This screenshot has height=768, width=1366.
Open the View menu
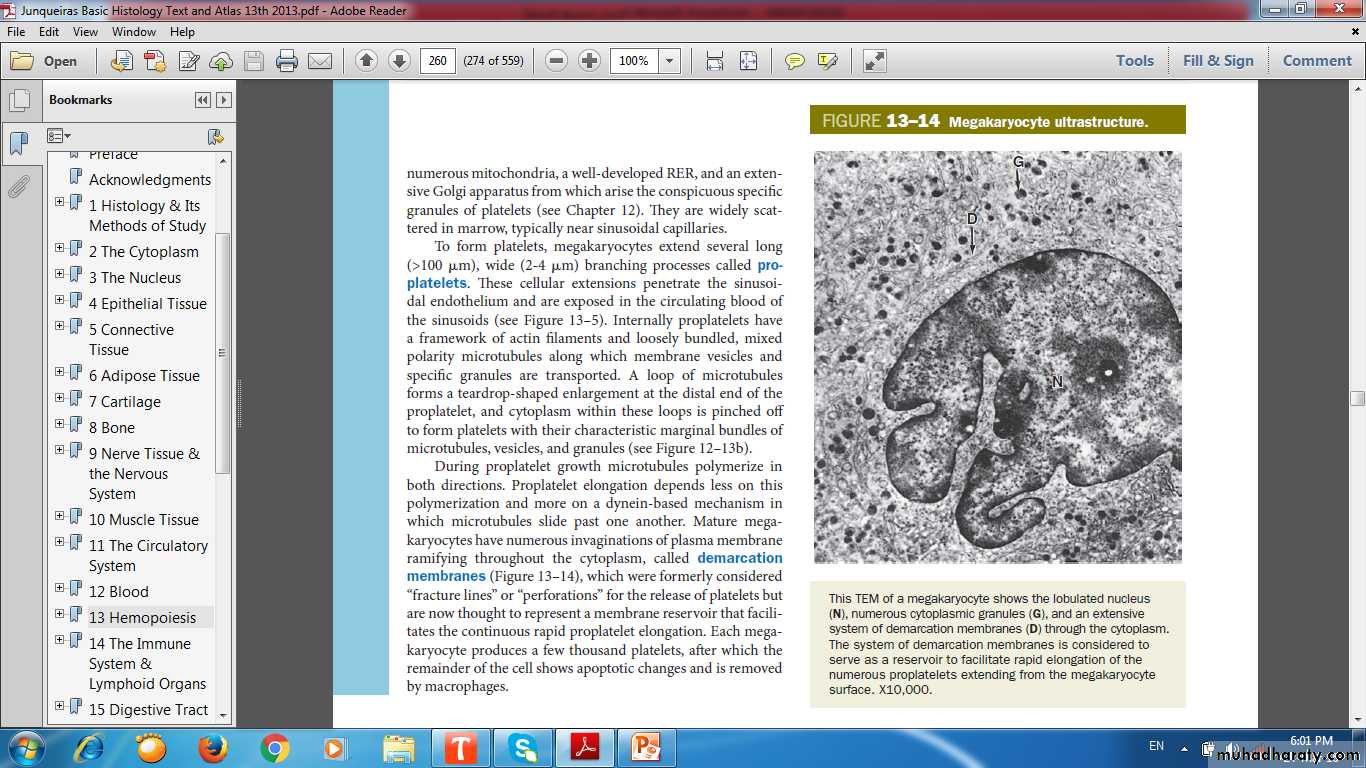85,32
